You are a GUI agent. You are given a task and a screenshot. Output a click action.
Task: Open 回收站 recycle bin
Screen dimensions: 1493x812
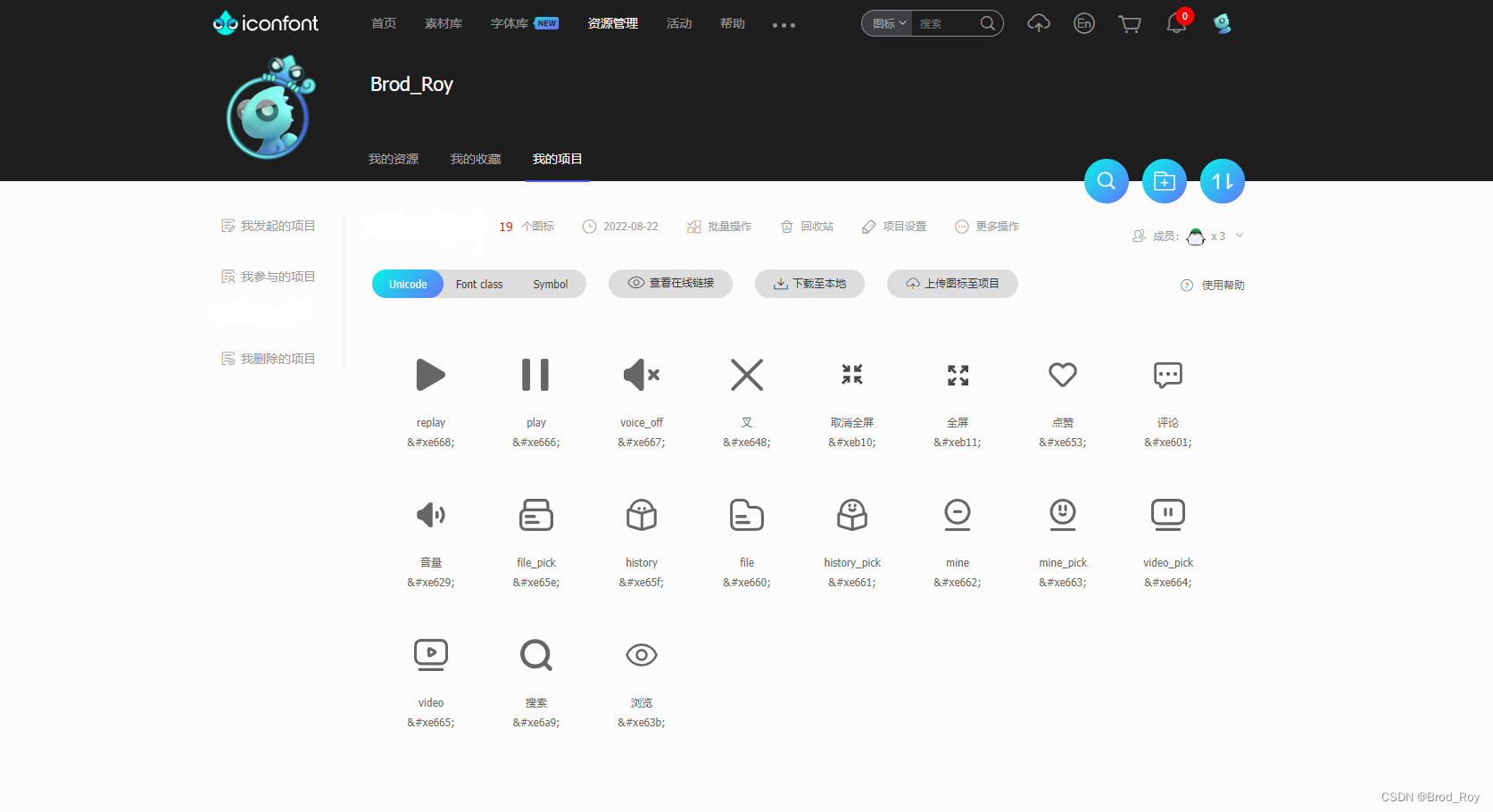point(807,227)
